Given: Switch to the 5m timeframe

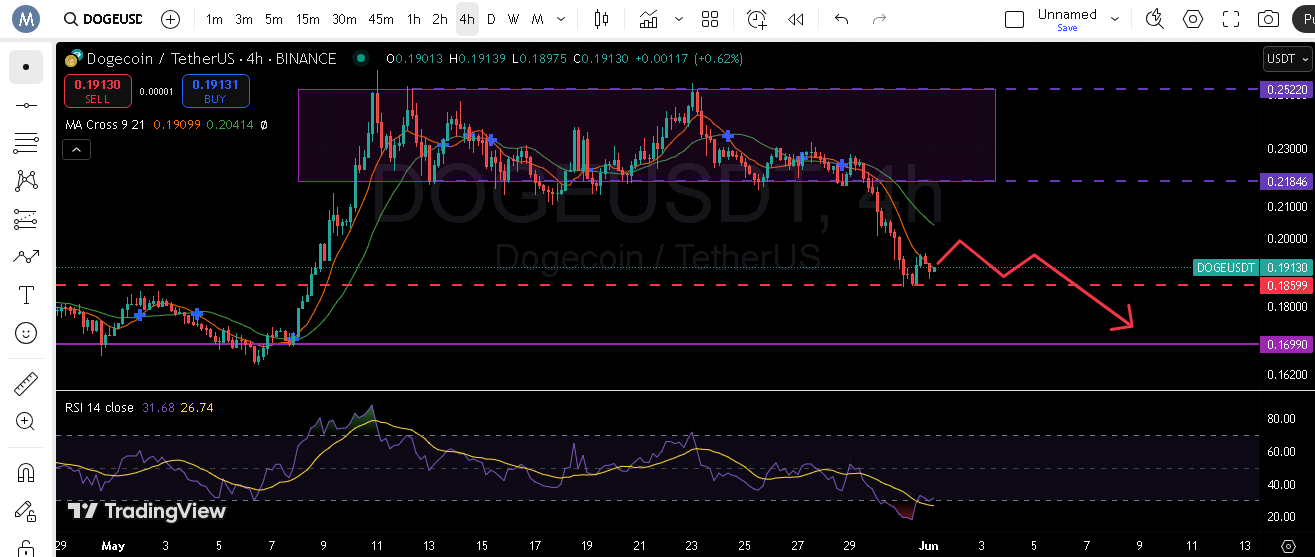Looking at the screenshot, I should click(274, 19).
